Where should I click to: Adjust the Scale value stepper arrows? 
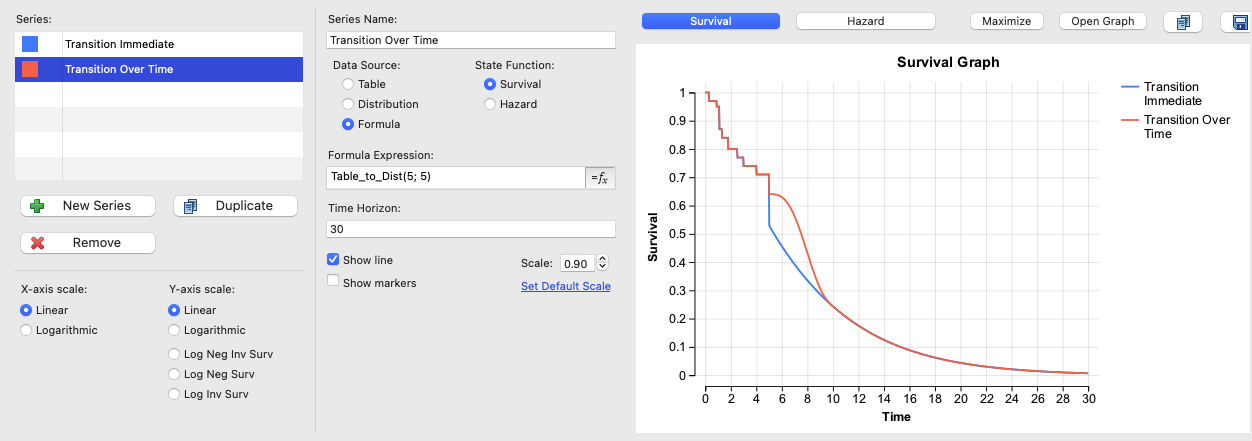[x=603, y=263]
